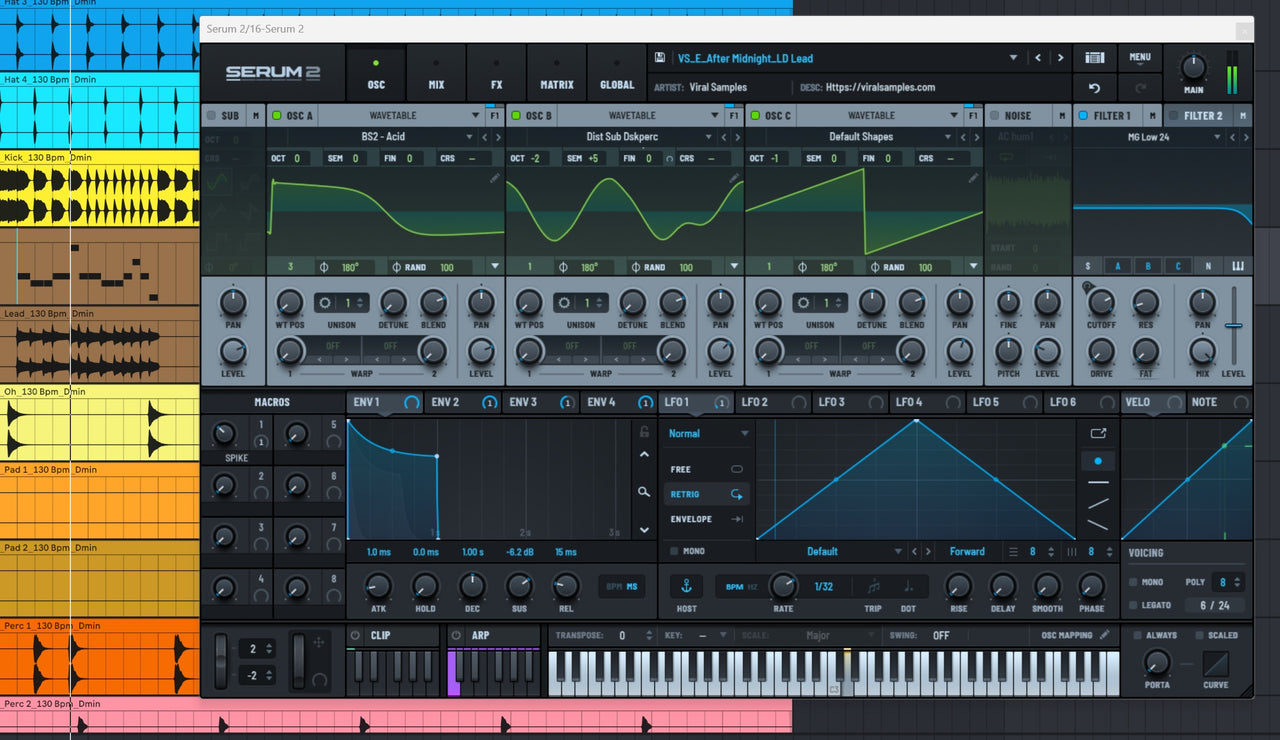Click the Forward LFO direction button

coord(967,551)
